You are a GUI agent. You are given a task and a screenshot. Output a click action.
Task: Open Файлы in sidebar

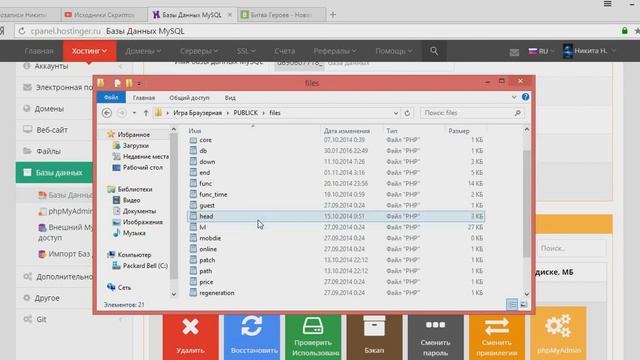tap(48, 151)
